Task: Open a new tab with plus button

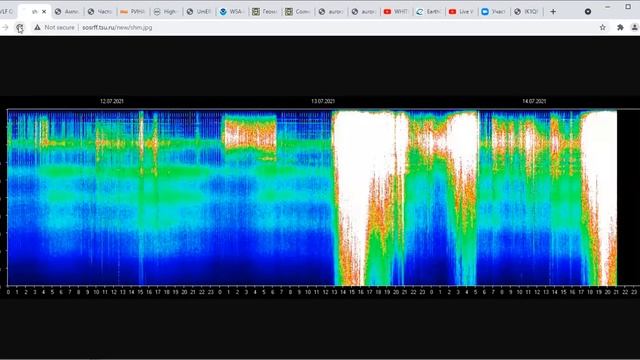Action: coord(553,12)
